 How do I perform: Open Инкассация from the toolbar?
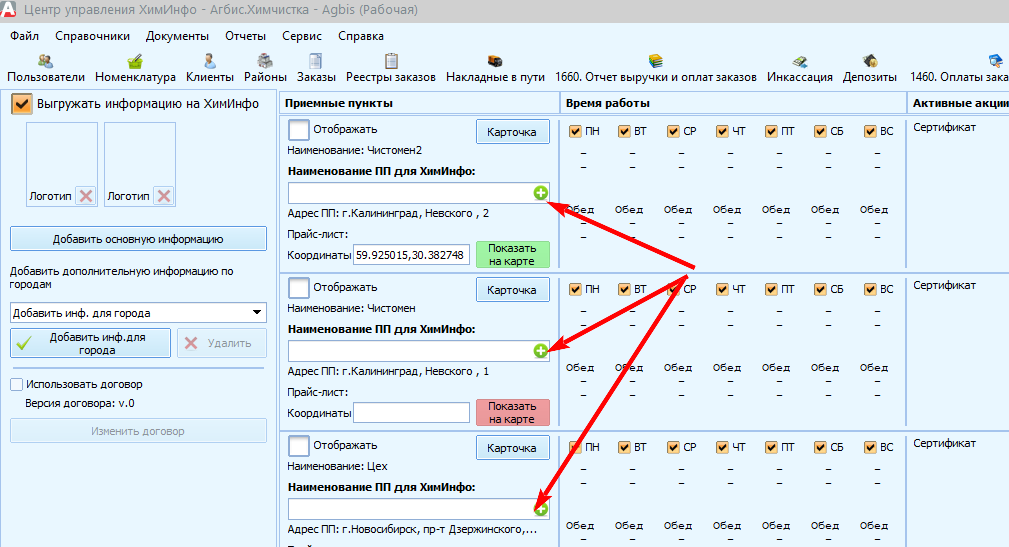pyautogui.click(x=800, y=69)
